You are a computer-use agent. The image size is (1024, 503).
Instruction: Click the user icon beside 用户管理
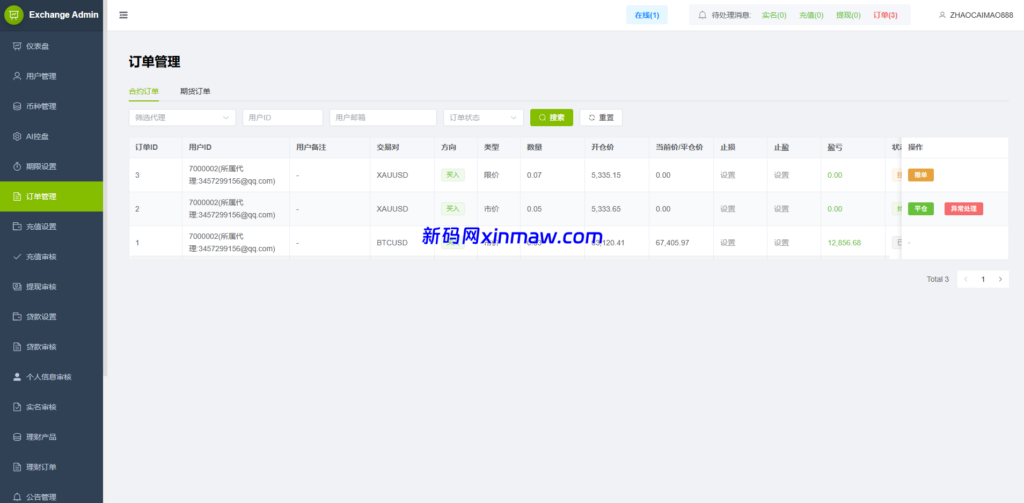point(17,76)
